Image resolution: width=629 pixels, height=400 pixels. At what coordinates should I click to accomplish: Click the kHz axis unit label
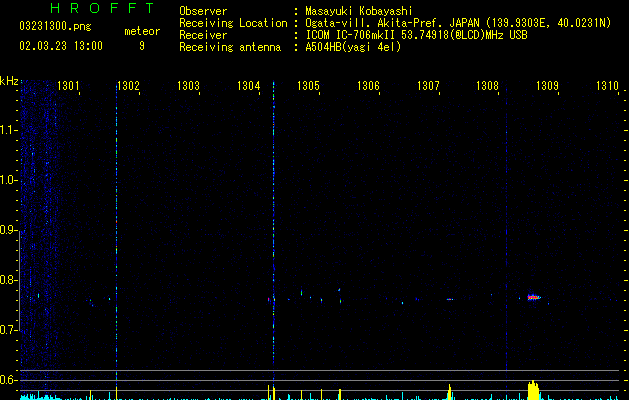[x=9, y=81]
